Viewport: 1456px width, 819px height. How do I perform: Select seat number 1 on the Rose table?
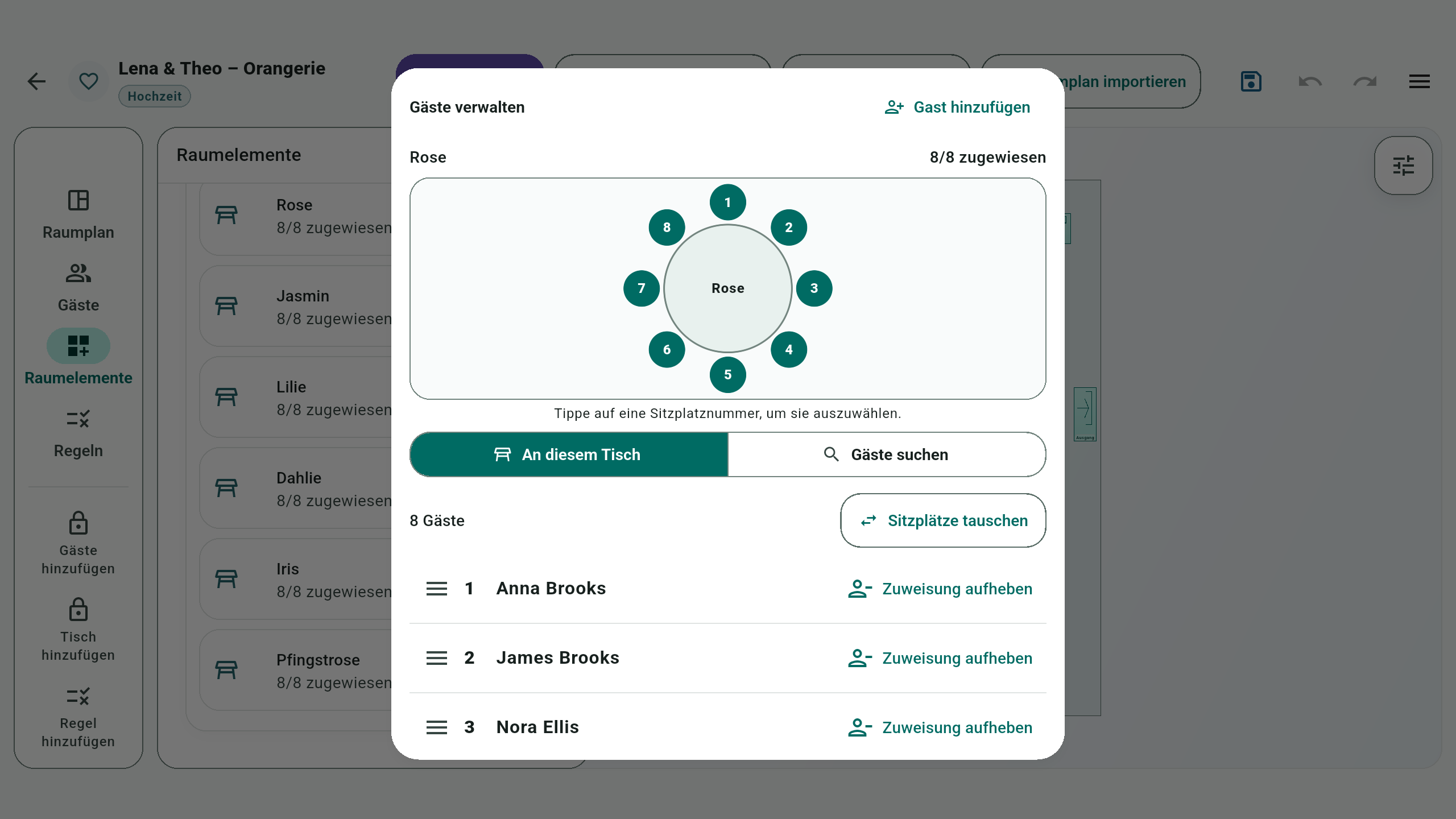point(727,202)
